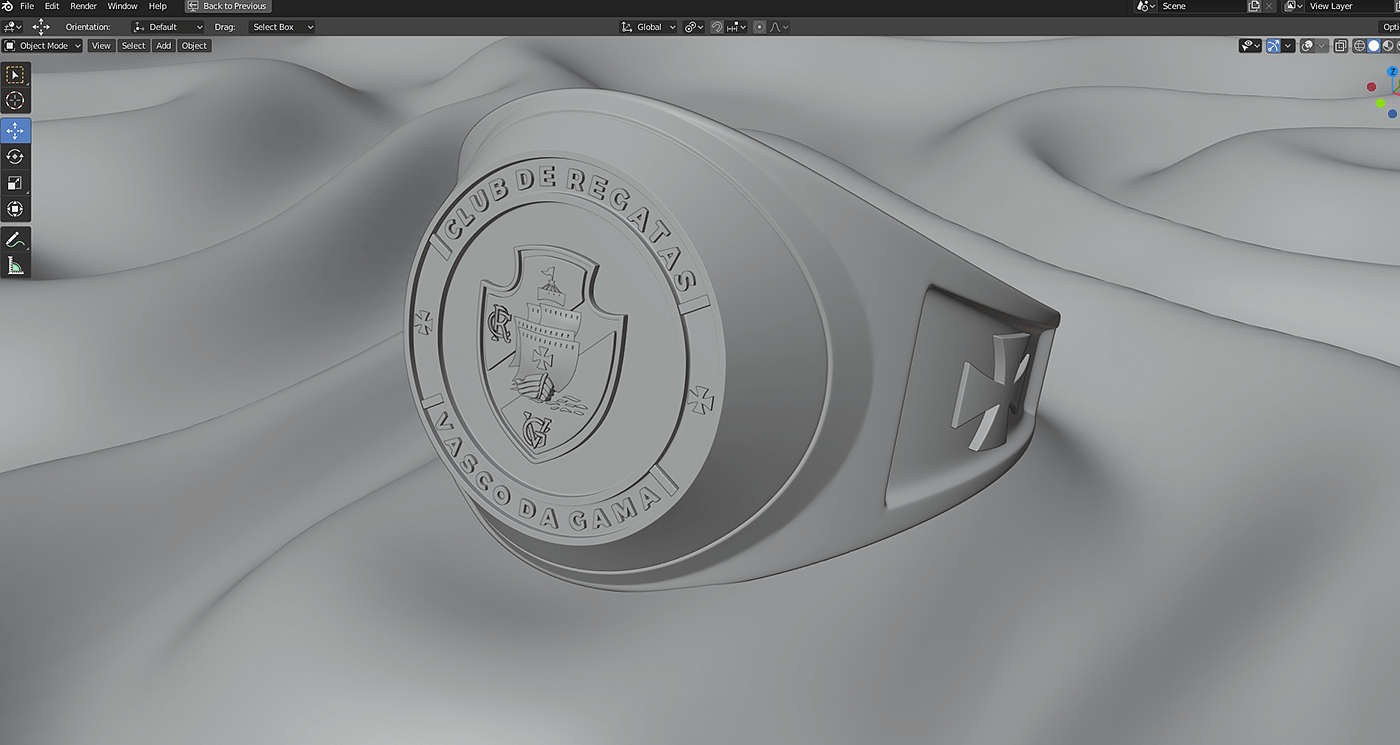Open the overlays options dropdown arrow

pos(1321,45)
